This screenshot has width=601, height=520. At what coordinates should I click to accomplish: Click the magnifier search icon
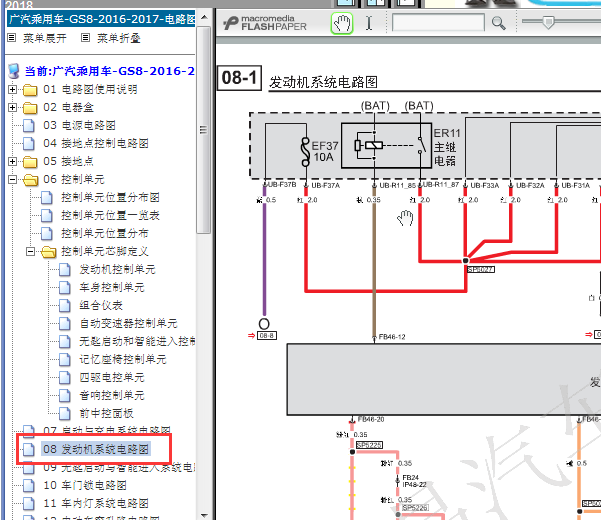point(498,23)
